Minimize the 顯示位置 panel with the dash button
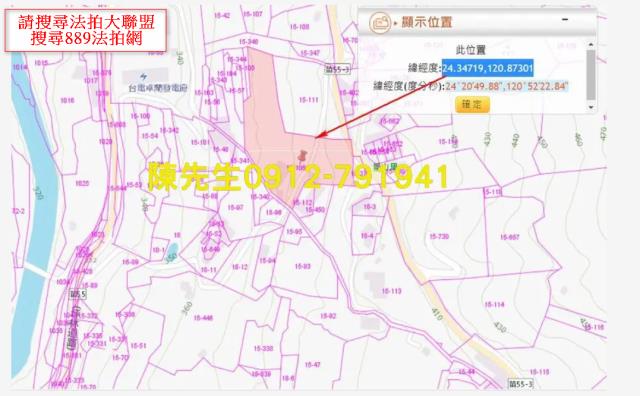This screenshot has height=396, width=640. coord(565,19)
